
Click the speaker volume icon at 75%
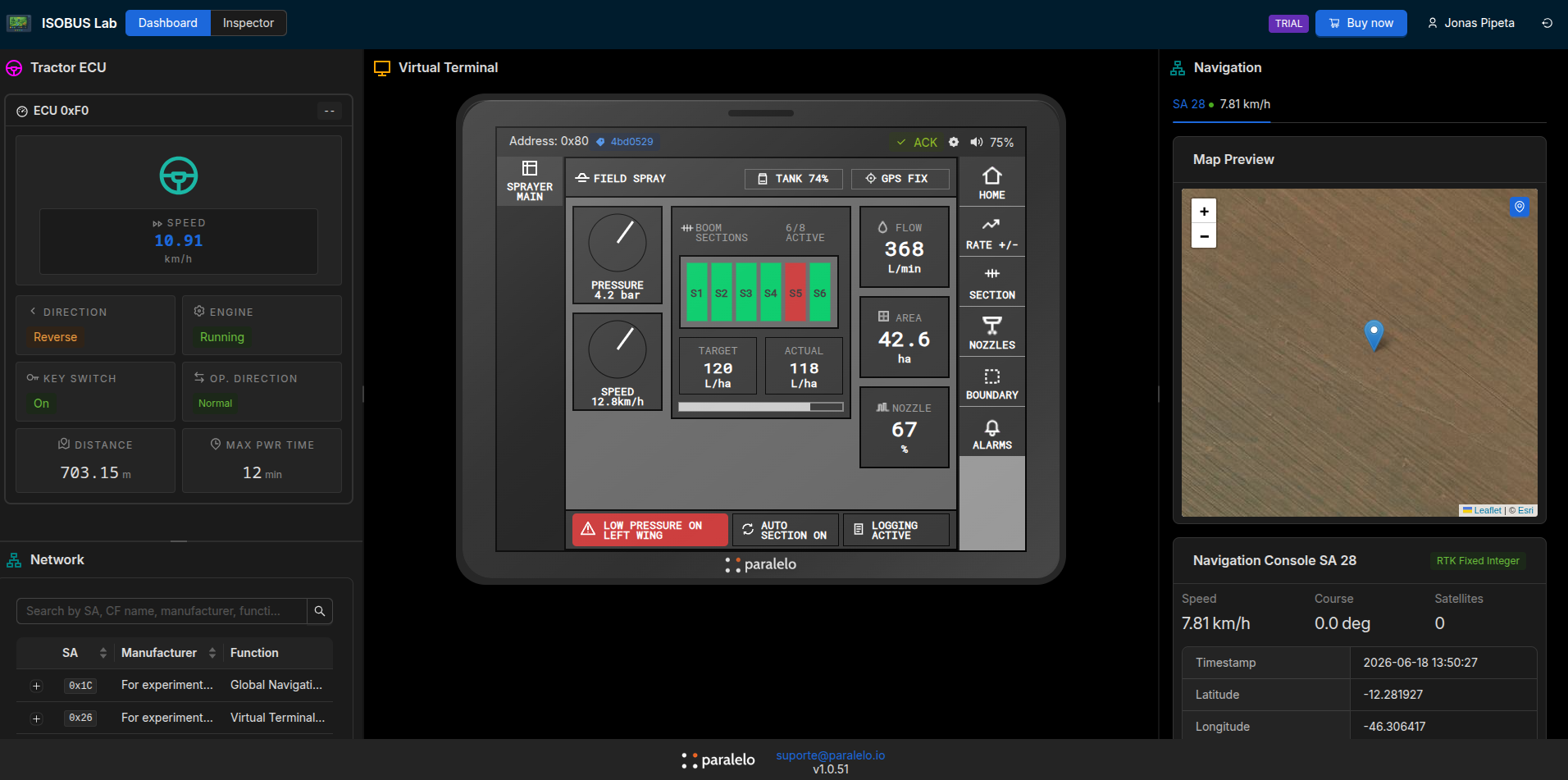[x=976, y=142]
